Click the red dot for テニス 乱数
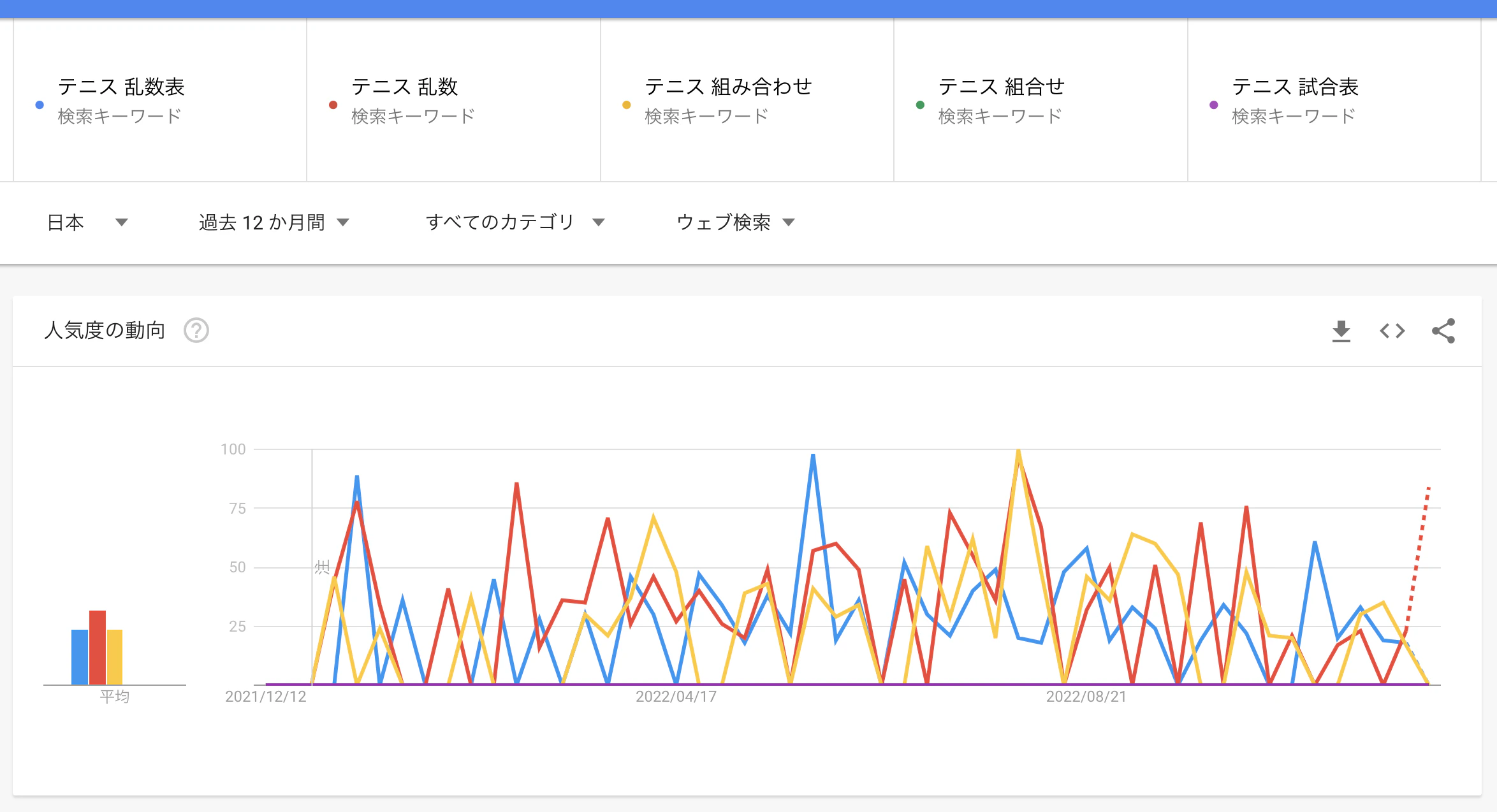This screenshot has height=812, width=1497. 333,105
